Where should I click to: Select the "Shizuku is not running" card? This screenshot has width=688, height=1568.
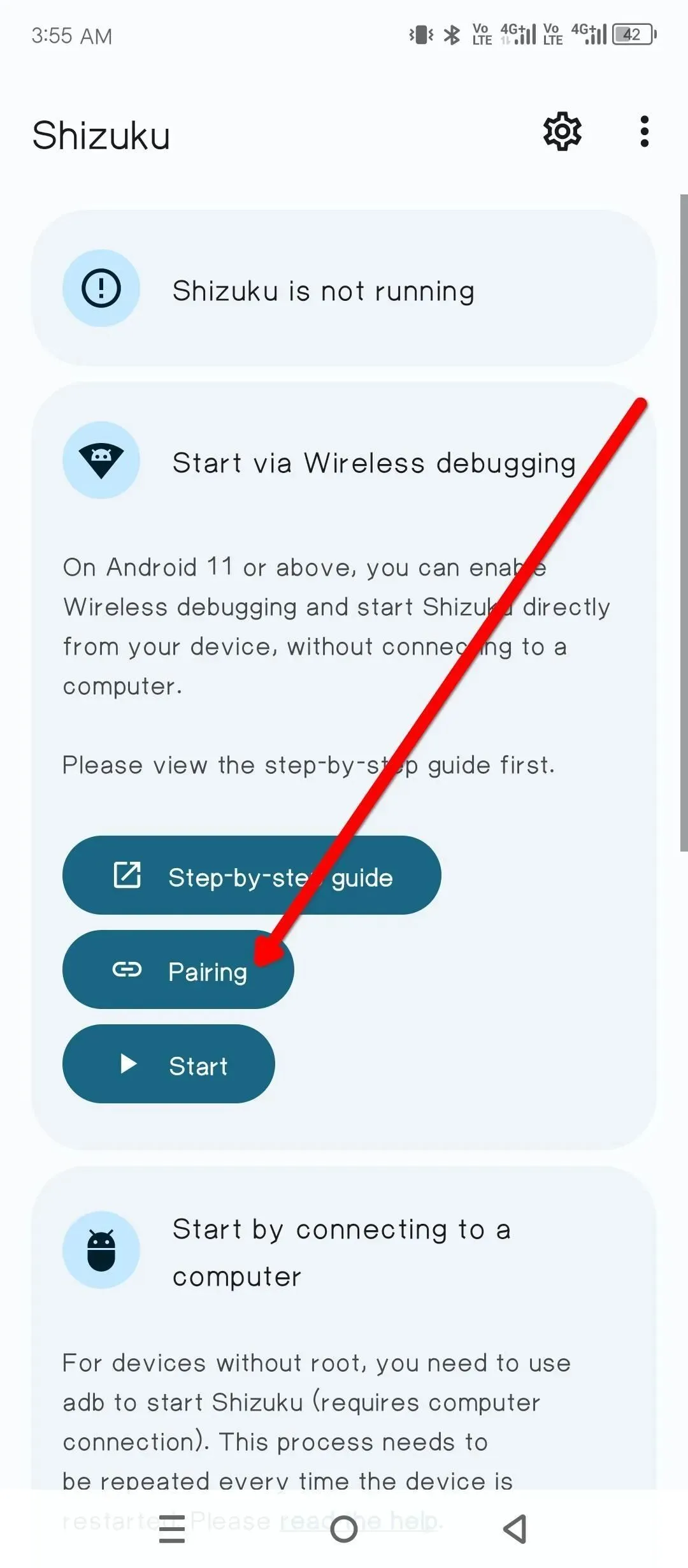pos(344,288)
